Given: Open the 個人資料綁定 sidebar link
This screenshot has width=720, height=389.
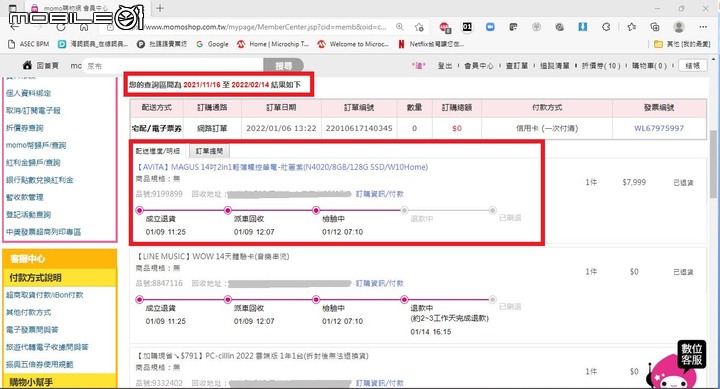Looking at the screenshot, I should pyautogui.click(x=28, y=93).
